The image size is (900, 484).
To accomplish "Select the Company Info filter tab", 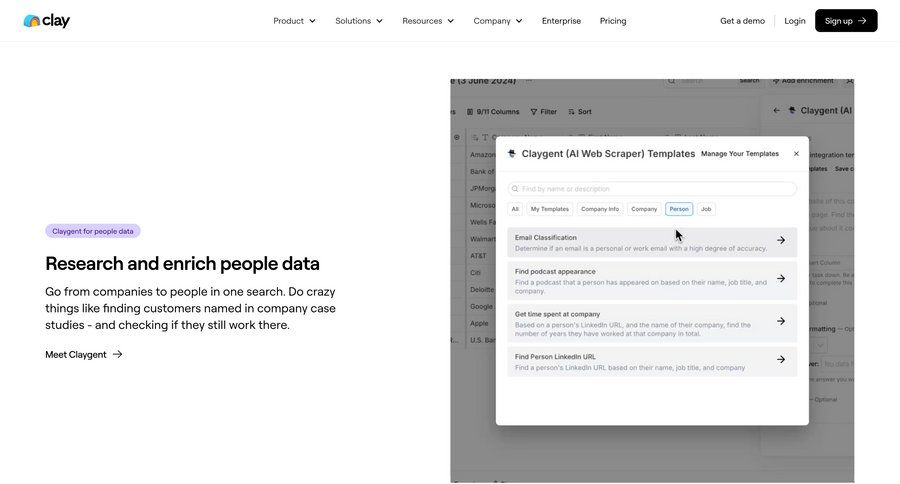I will click(x=600, y=209).
